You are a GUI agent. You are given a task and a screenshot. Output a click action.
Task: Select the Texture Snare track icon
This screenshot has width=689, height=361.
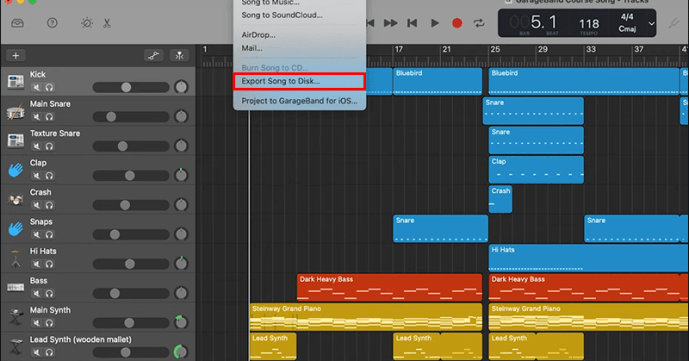tap(15, 140)
